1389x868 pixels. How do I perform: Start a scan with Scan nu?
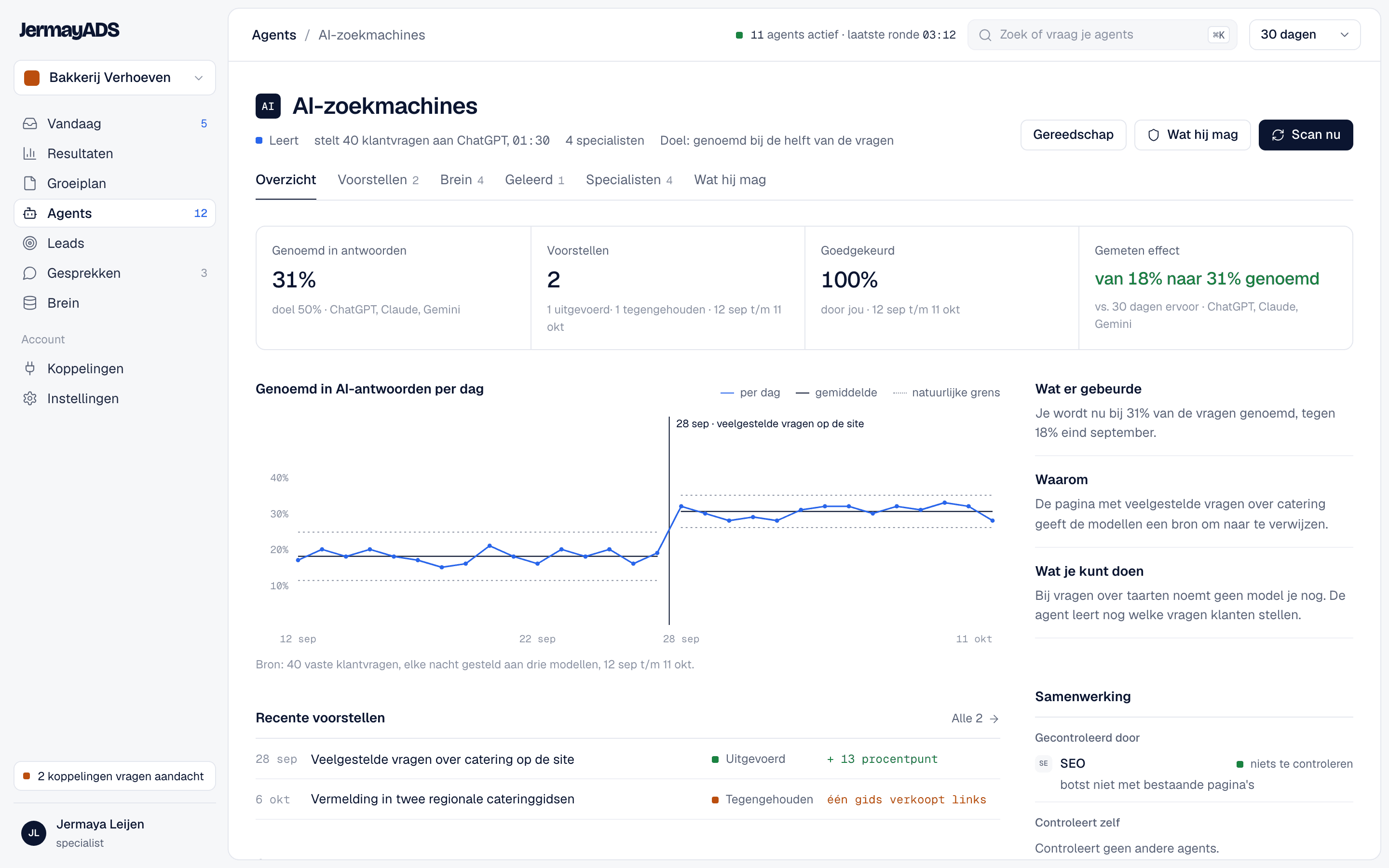point(1305,135)
